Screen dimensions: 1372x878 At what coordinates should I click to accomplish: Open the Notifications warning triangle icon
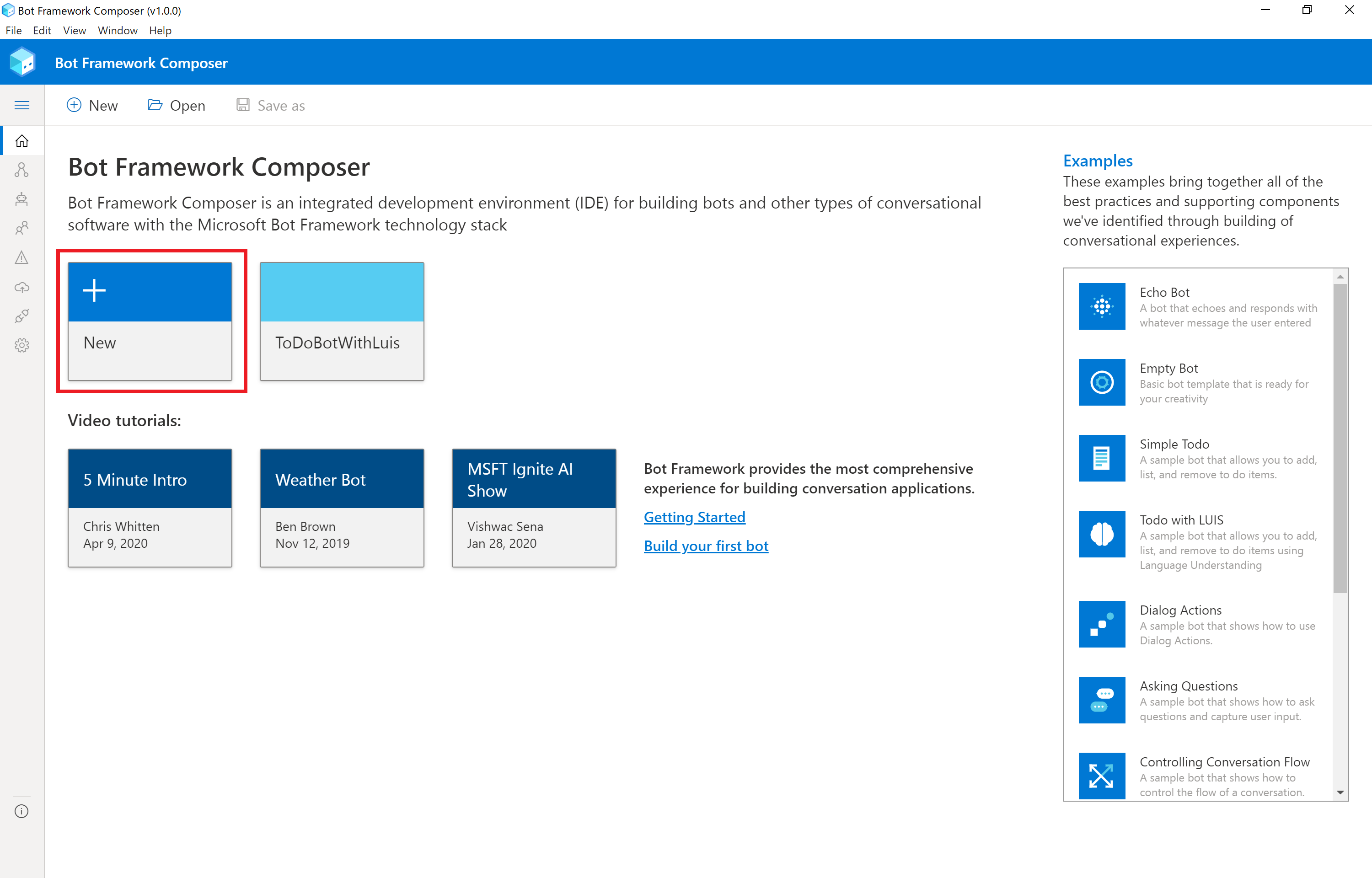point(21,258)
